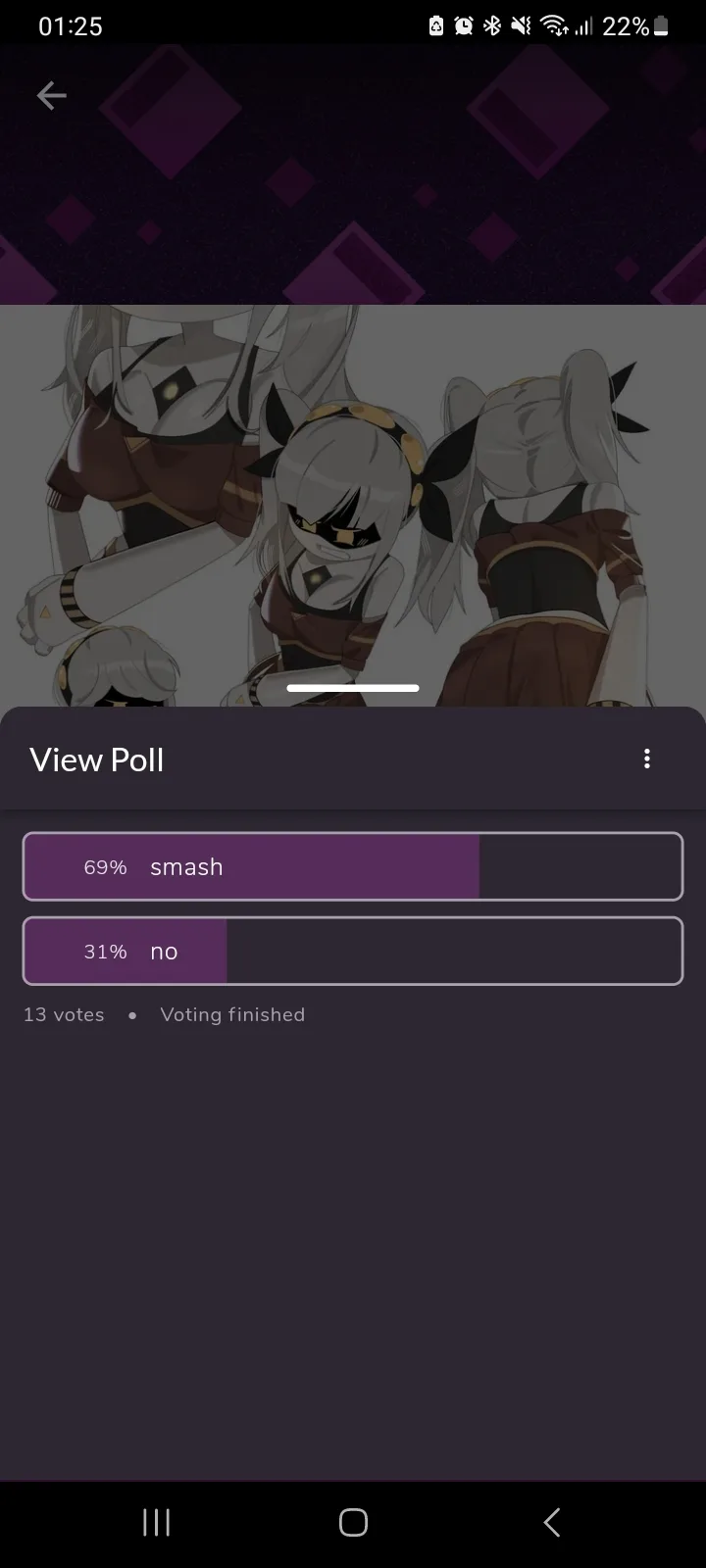Tap the Android back navigation chevron
The height and width of the screenshot is (1568, 706).
click(x=551, y=1522)
